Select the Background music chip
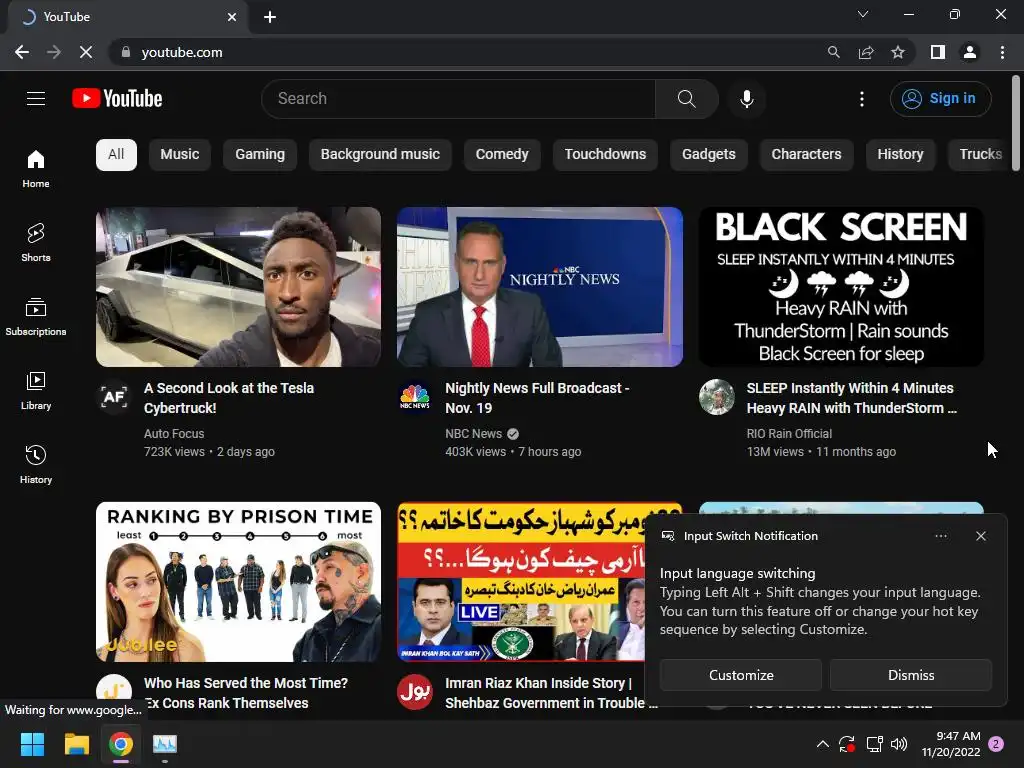 [x=380, y=155]
